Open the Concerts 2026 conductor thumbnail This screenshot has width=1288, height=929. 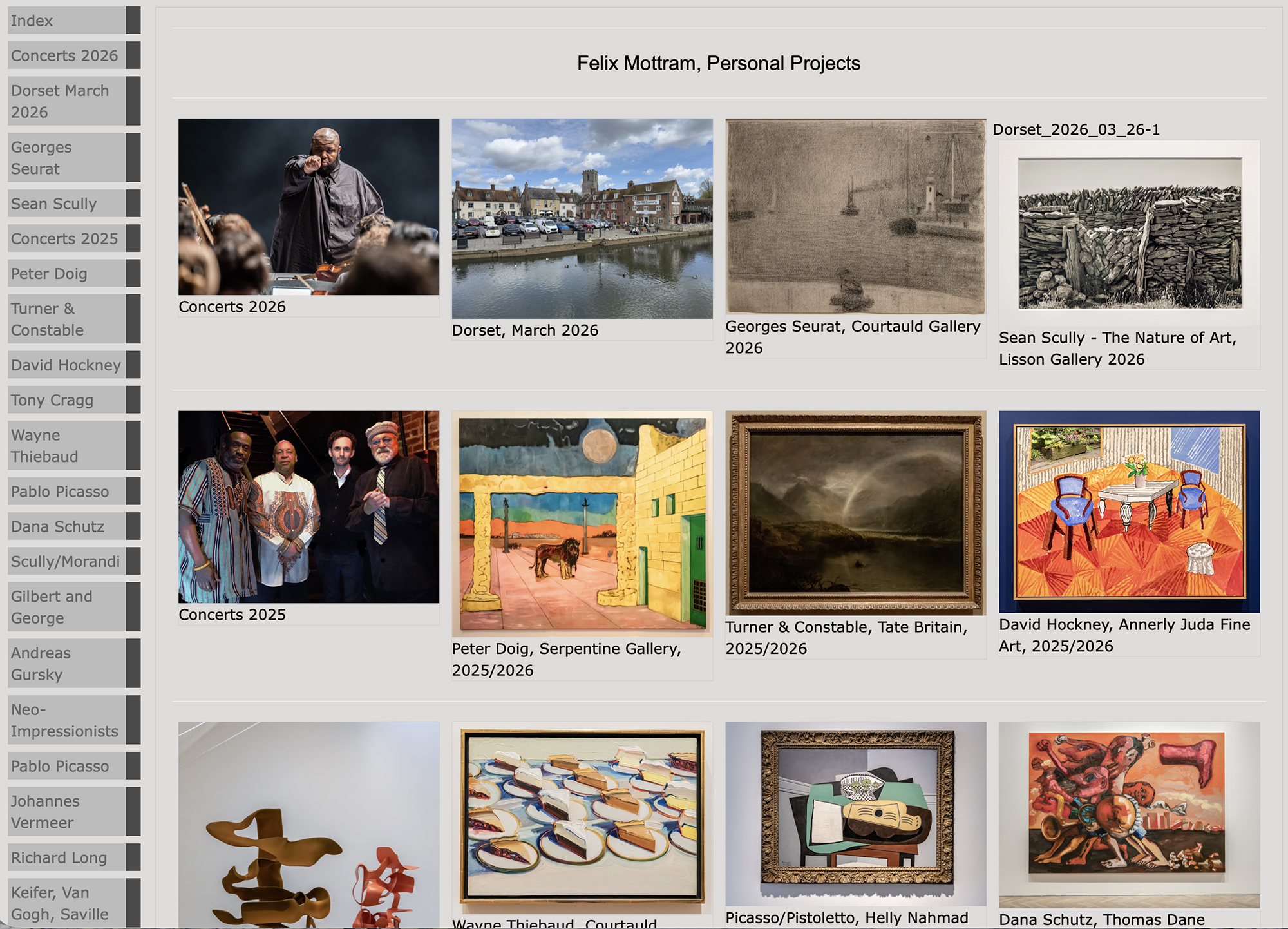(308, 207)
